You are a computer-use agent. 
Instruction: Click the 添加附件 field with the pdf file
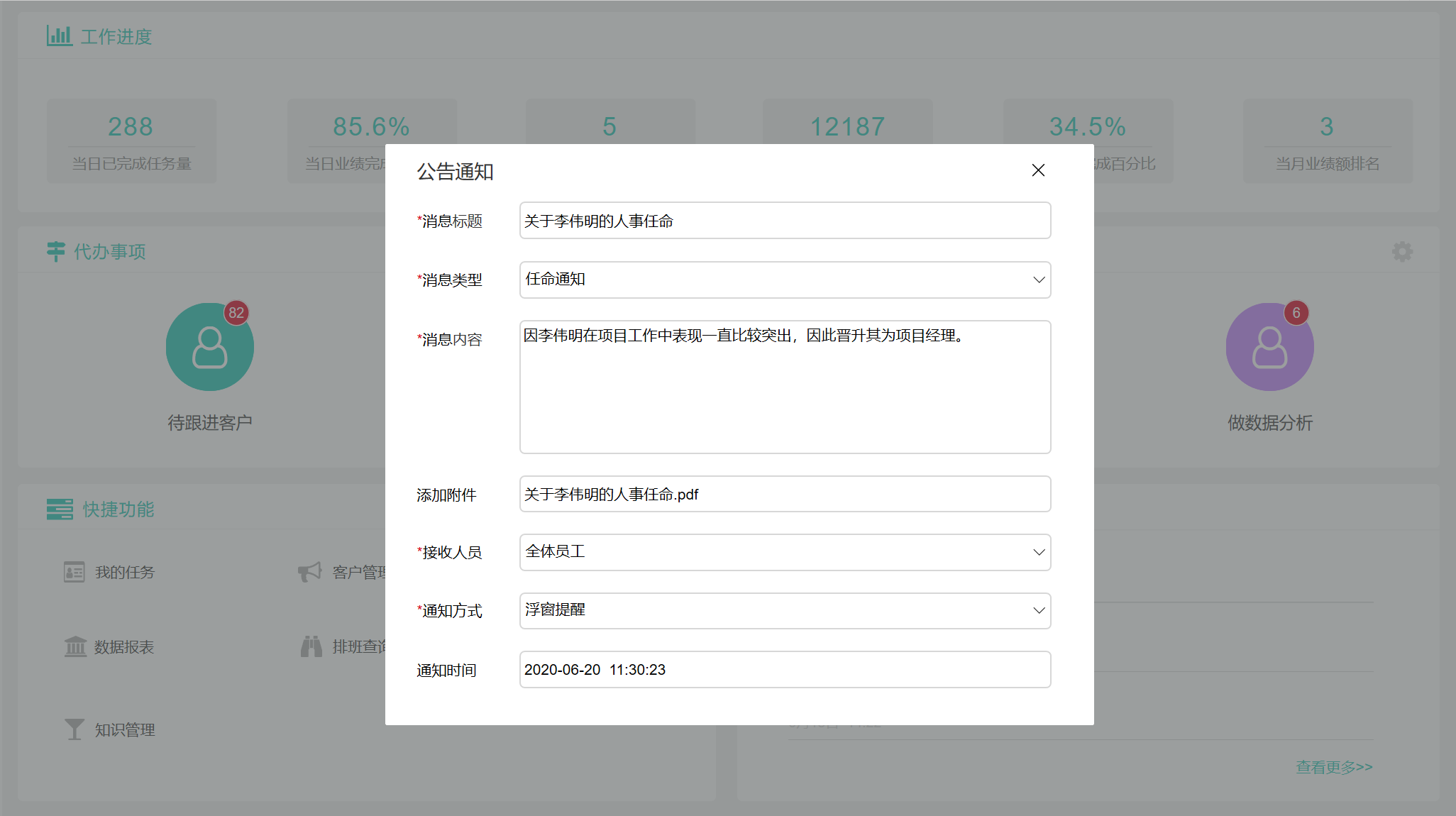pyautogui.click(x=785, y=494)
